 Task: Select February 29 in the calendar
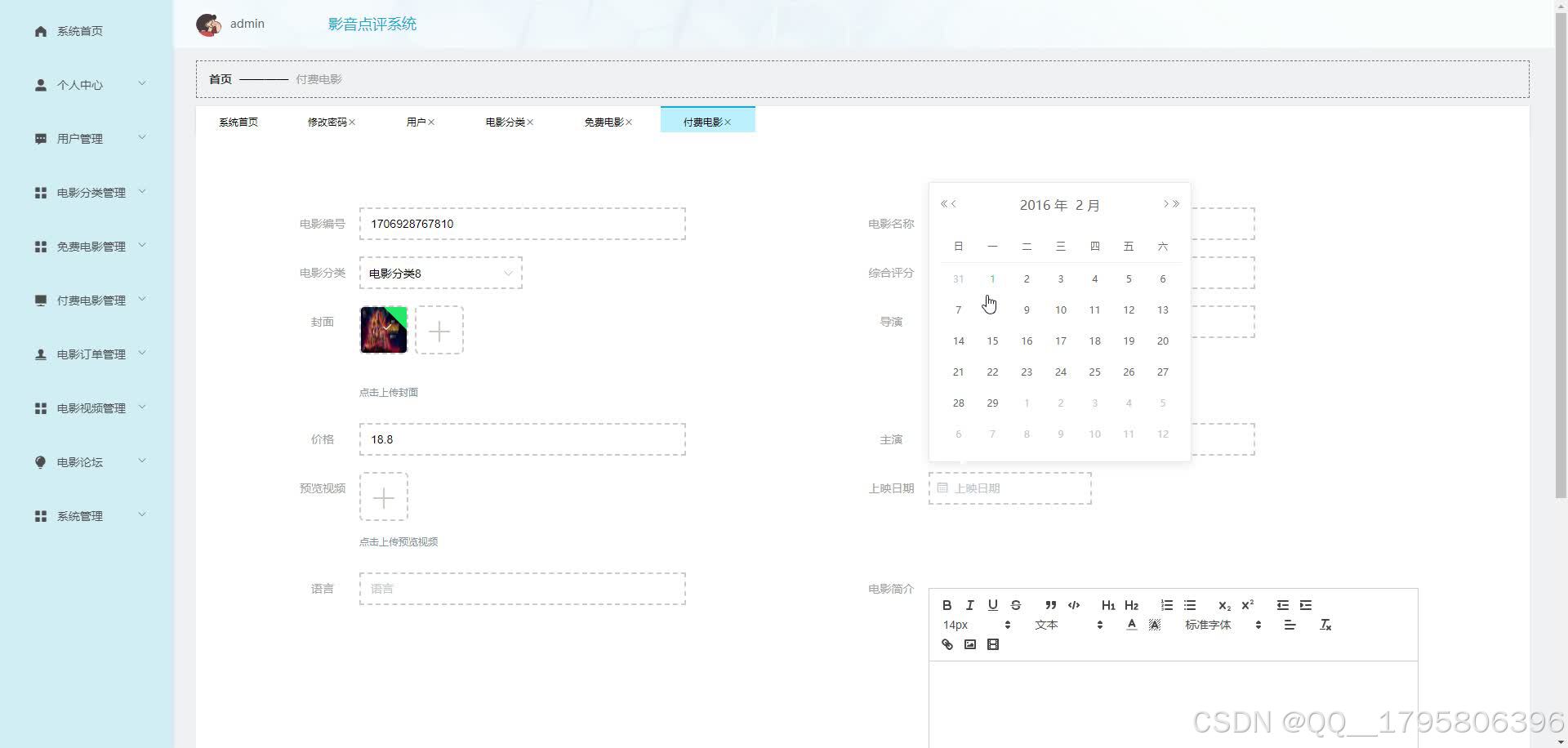(992, 403)
